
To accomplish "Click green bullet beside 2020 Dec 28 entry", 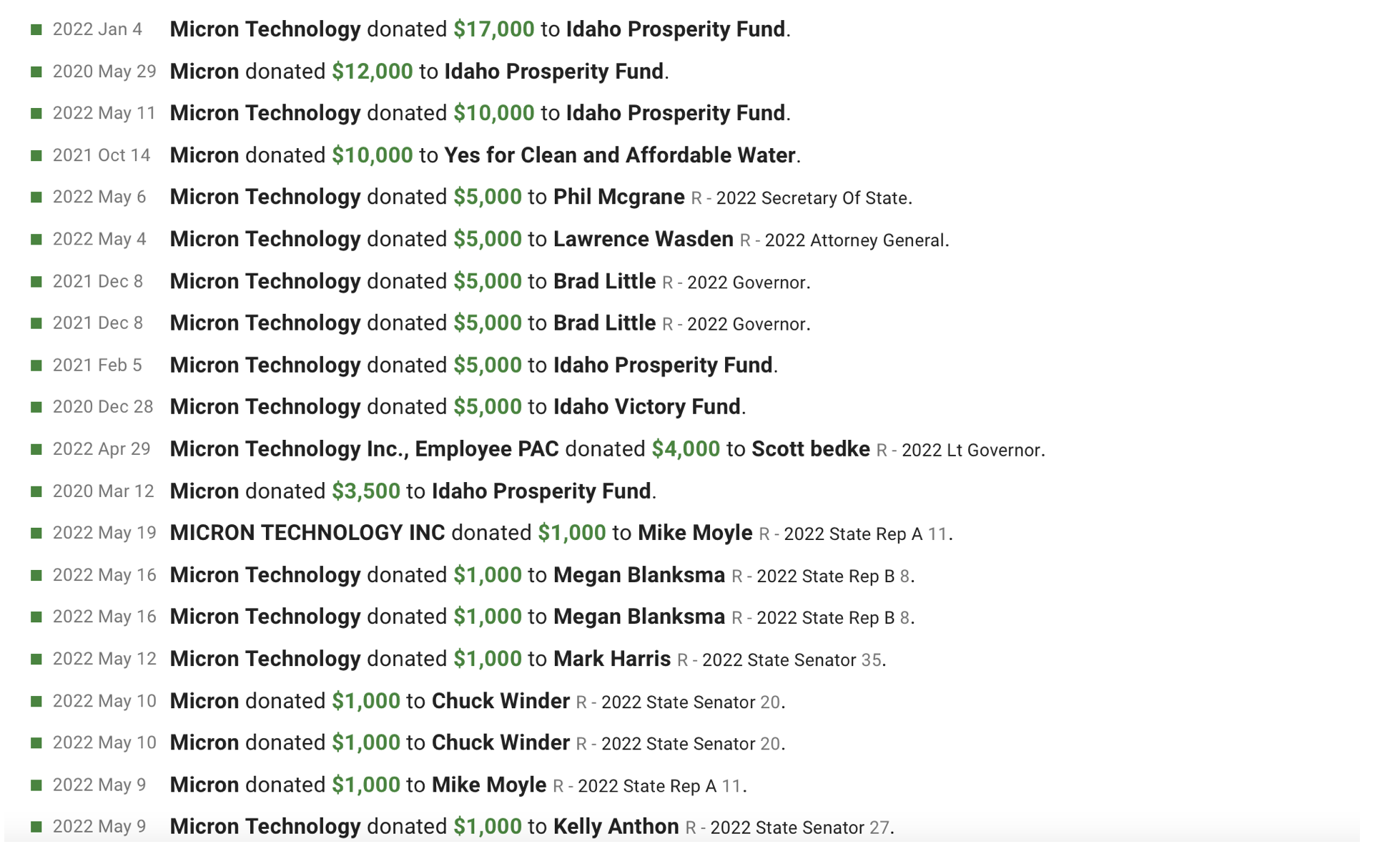I will coord(36,407).
